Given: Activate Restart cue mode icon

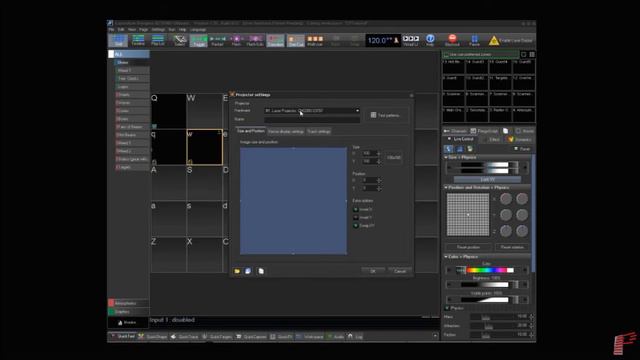Looking at the screenshot, I should click(x=218, y=40).
